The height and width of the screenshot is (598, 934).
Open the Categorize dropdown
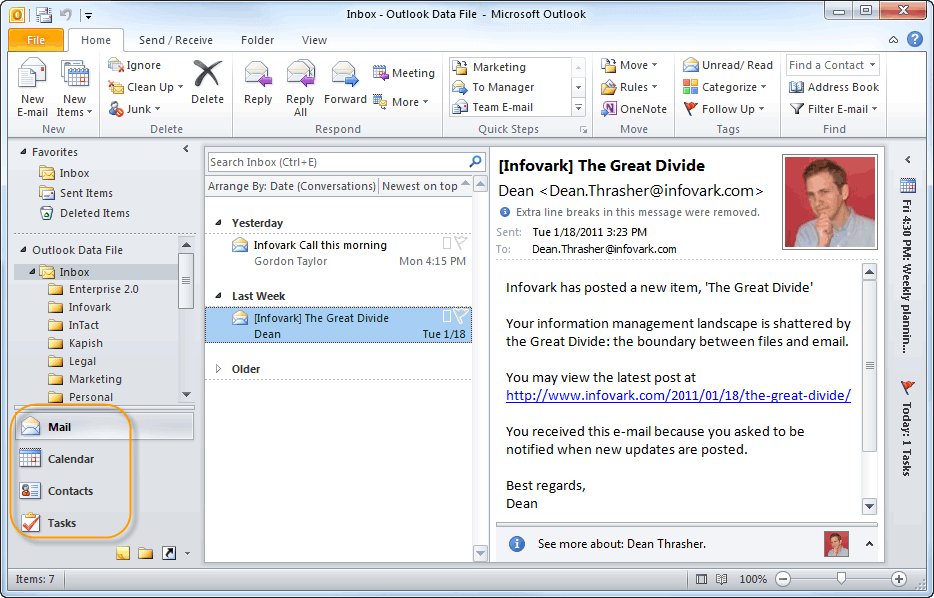click(x=724, y=87)
